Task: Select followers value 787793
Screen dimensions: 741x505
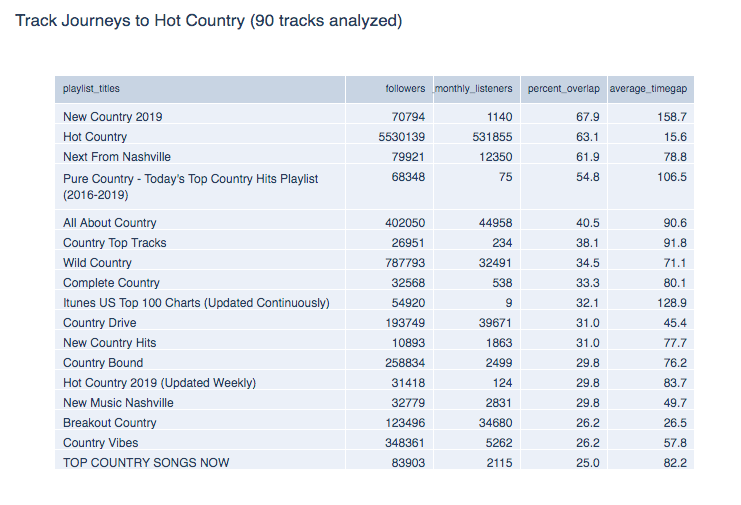Action: (x=405, y=262)
